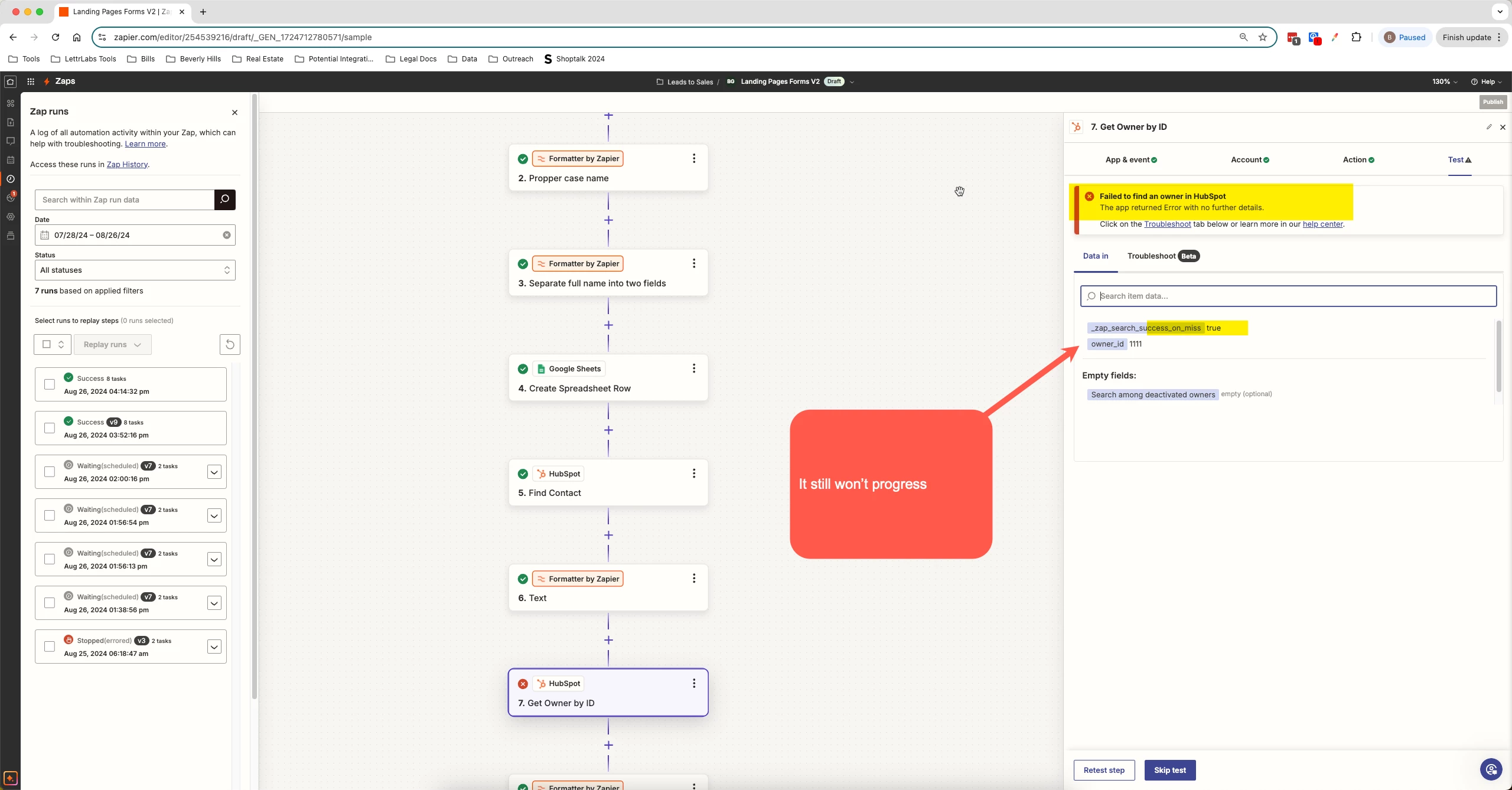Open the 130% zoom level dropdown
This screenshot has width=1512, height=790.
[x=1444, y=81]
